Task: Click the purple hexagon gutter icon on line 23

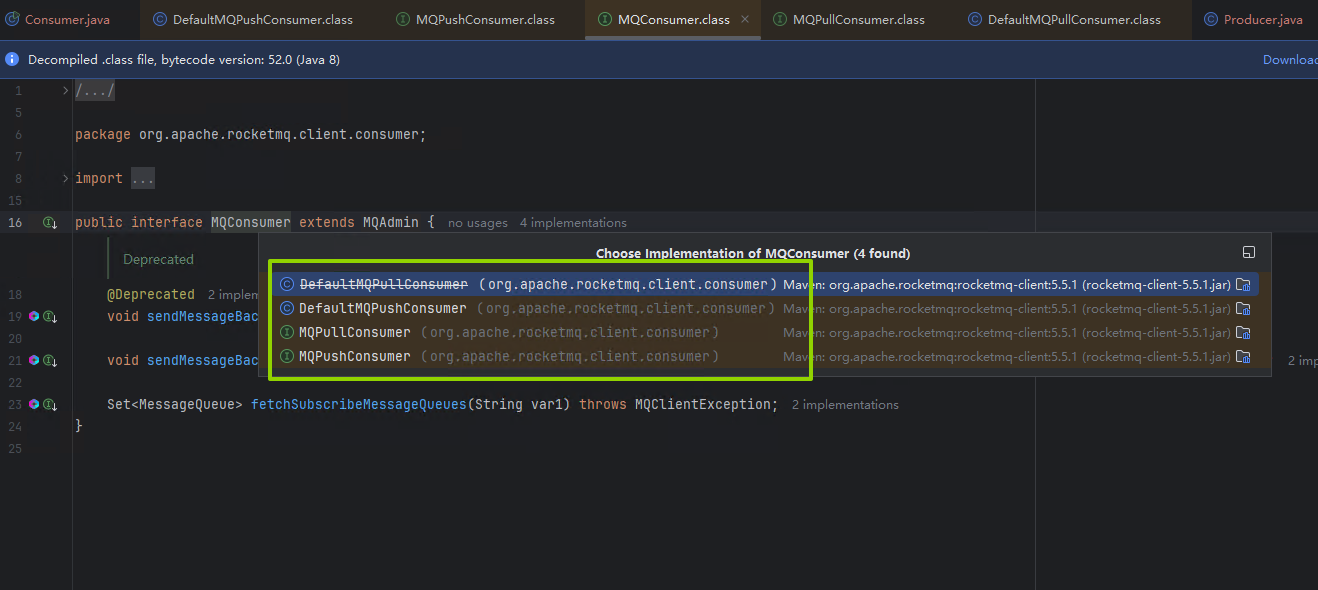Action: pyautogui.click(x=34, y=404)
